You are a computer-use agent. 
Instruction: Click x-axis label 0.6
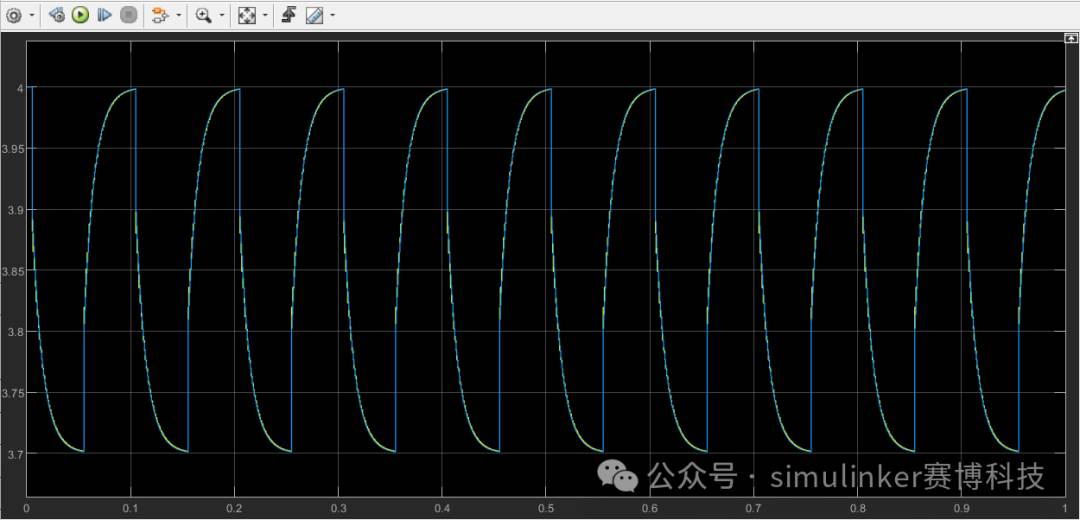tap(650, 508)
